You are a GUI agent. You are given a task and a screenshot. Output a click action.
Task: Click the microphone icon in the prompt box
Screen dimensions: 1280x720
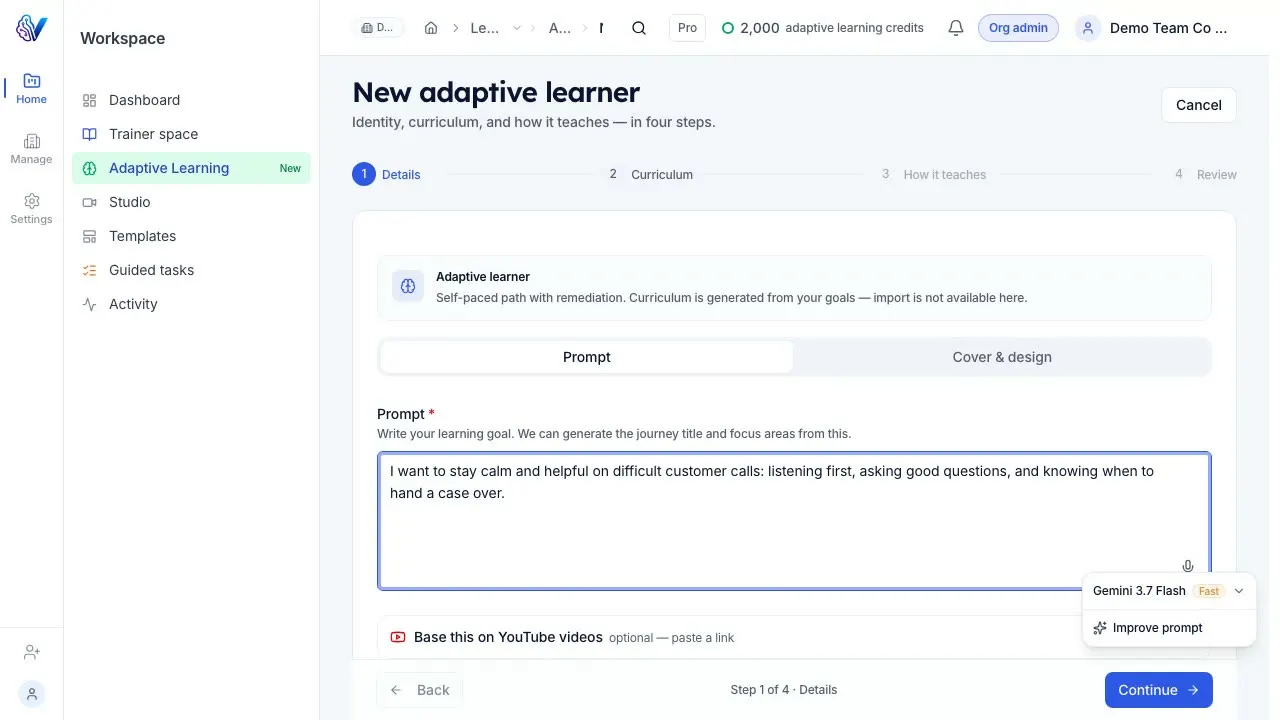[x=1188, y=566]
